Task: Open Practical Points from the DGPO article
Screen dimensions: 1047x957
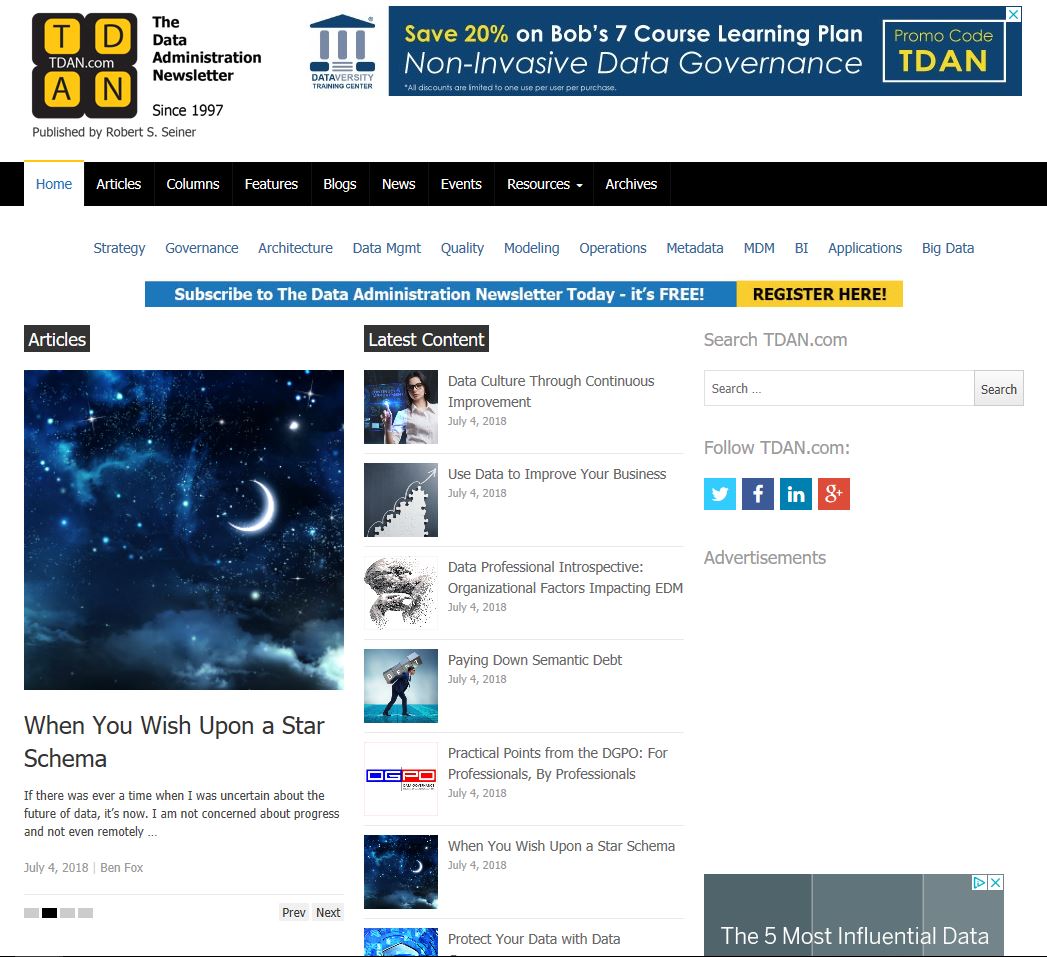Action: [558, 763]
